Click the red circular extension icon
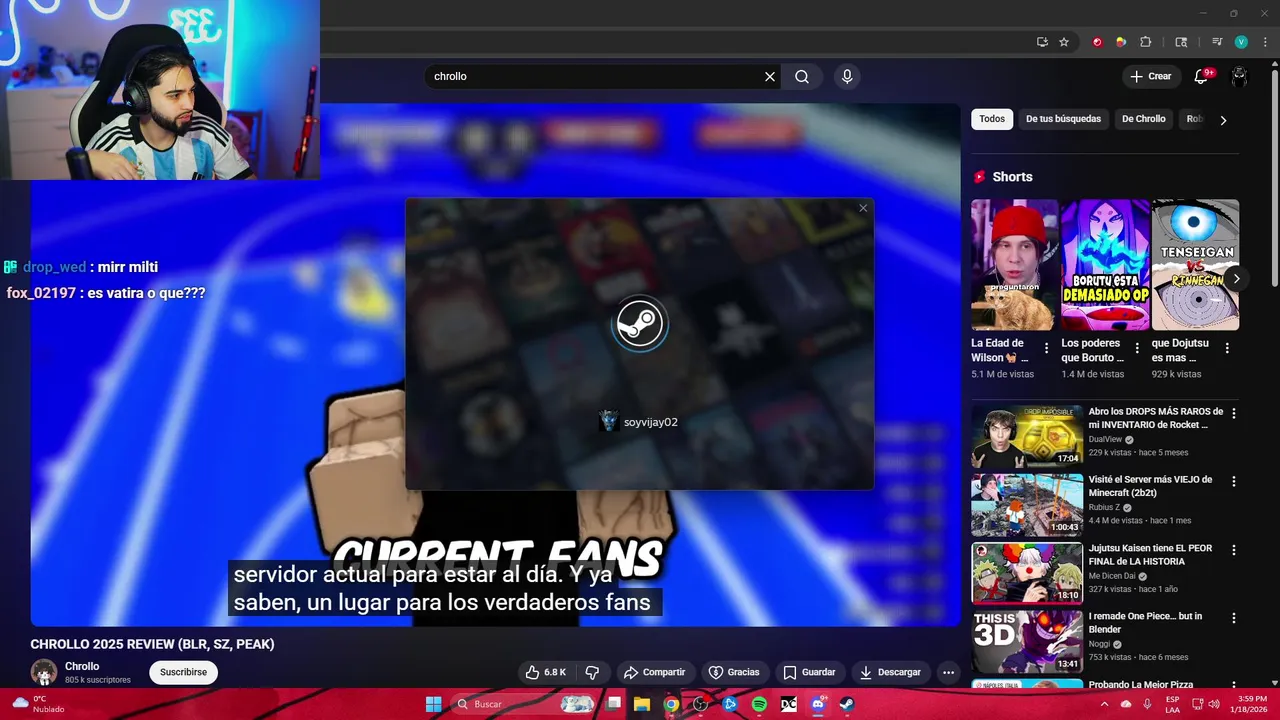Screen dimensions: 1280x720 point(1097,42)
